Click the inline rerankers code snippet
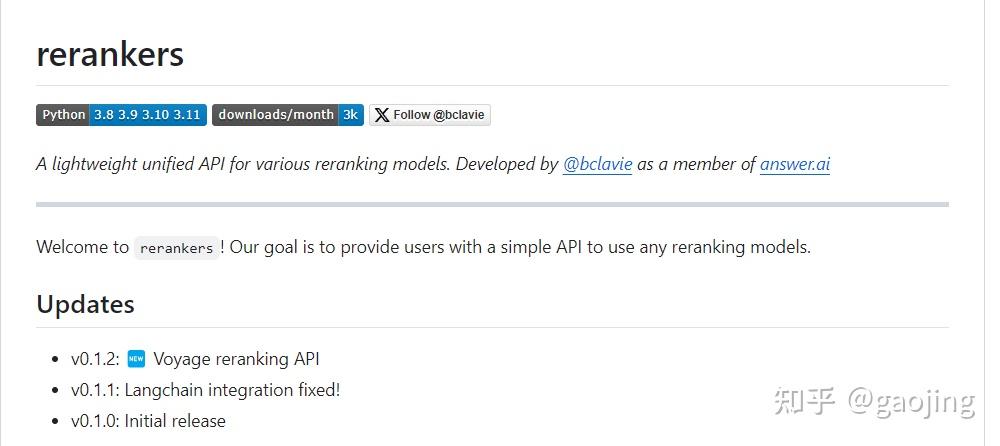The width and height of the screenshot is (1000, 446). 177,248
